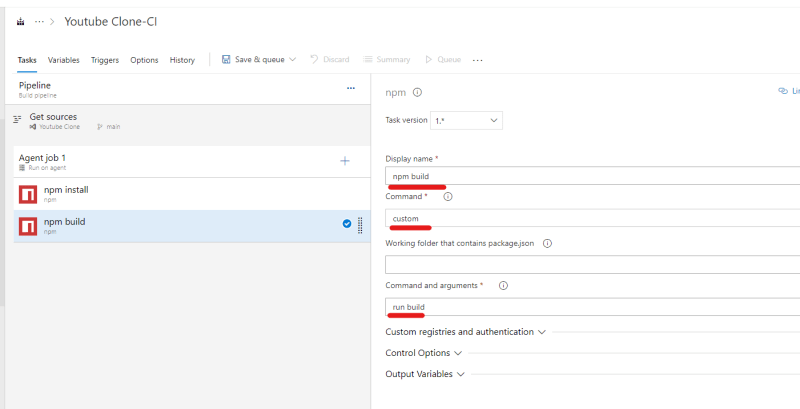
Task: Open the toolbar more actions ellipsis
Action: (x=478, y=60)
